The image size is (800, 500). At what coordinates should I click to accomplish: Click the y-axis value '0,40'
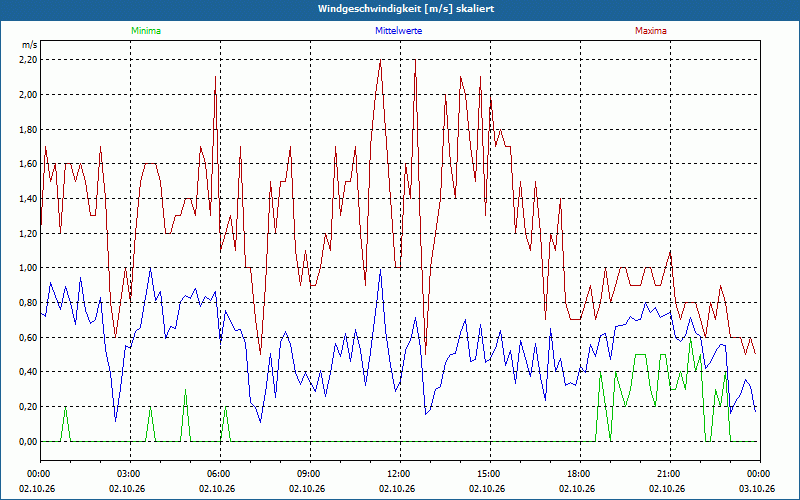[28, 372]
